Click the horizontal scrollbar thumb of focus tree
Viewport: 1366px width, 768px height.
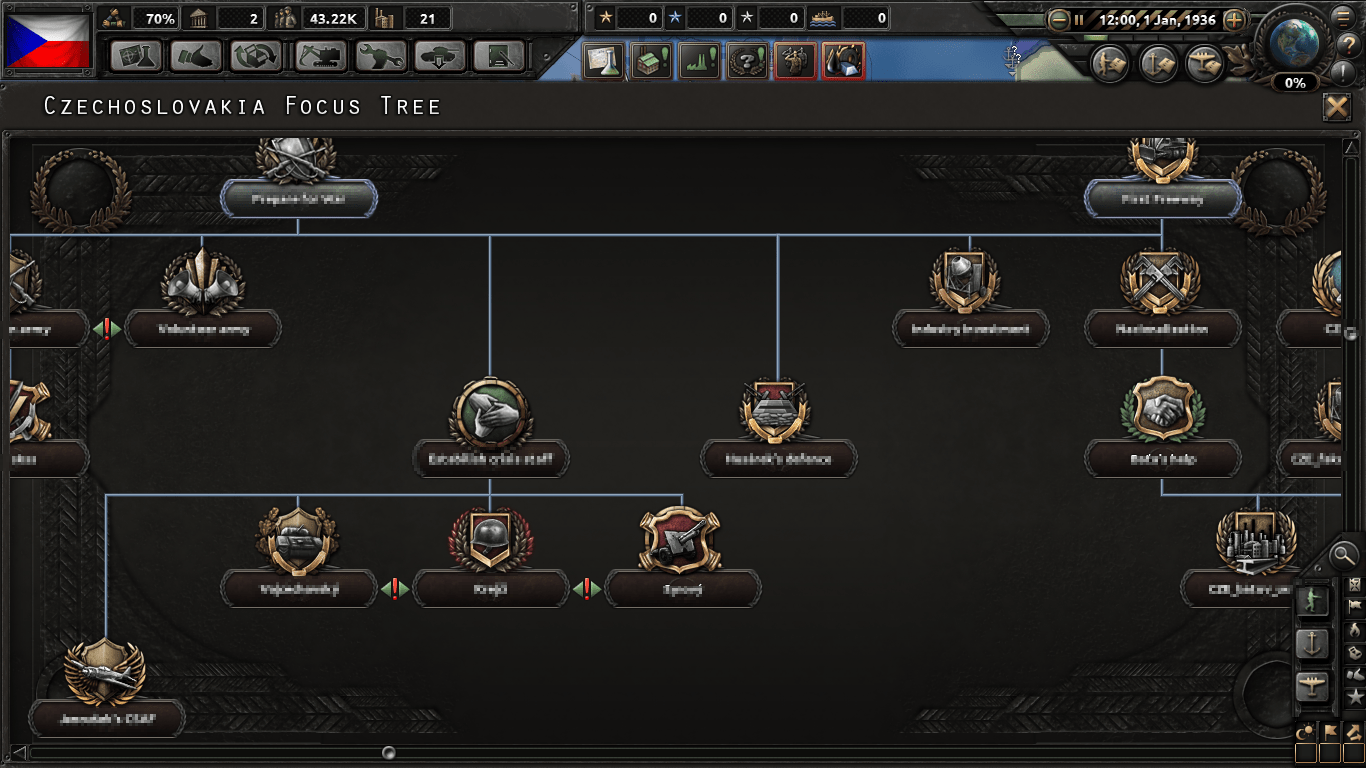389,752
